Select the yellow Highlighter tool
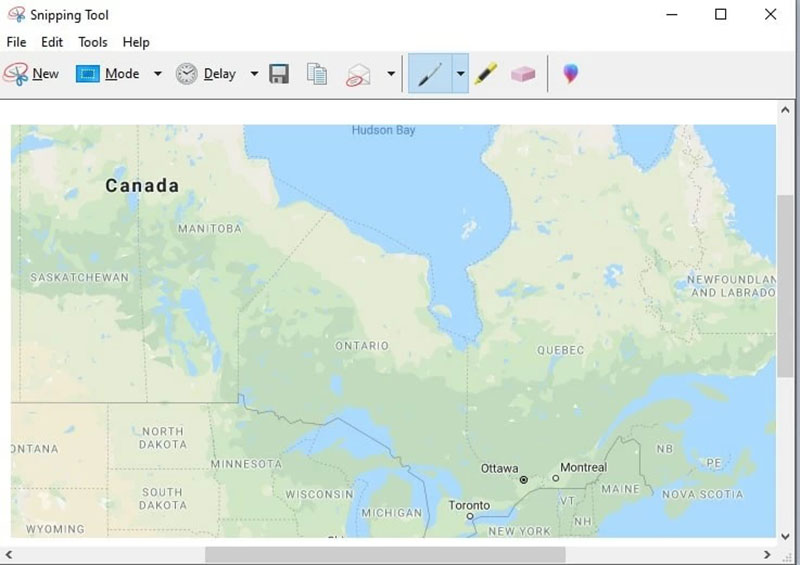 click(x=486, y=74)
